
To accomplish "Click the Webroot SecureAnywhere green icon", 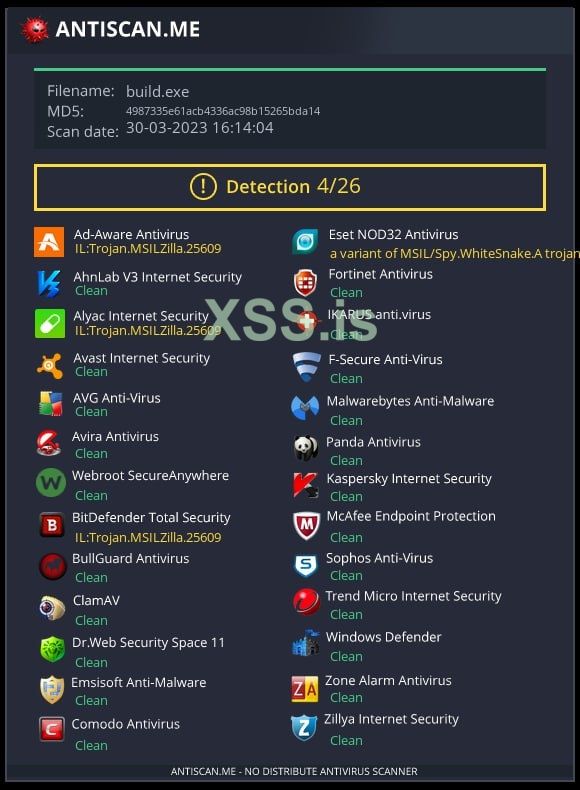I will (x=51, y=483).
